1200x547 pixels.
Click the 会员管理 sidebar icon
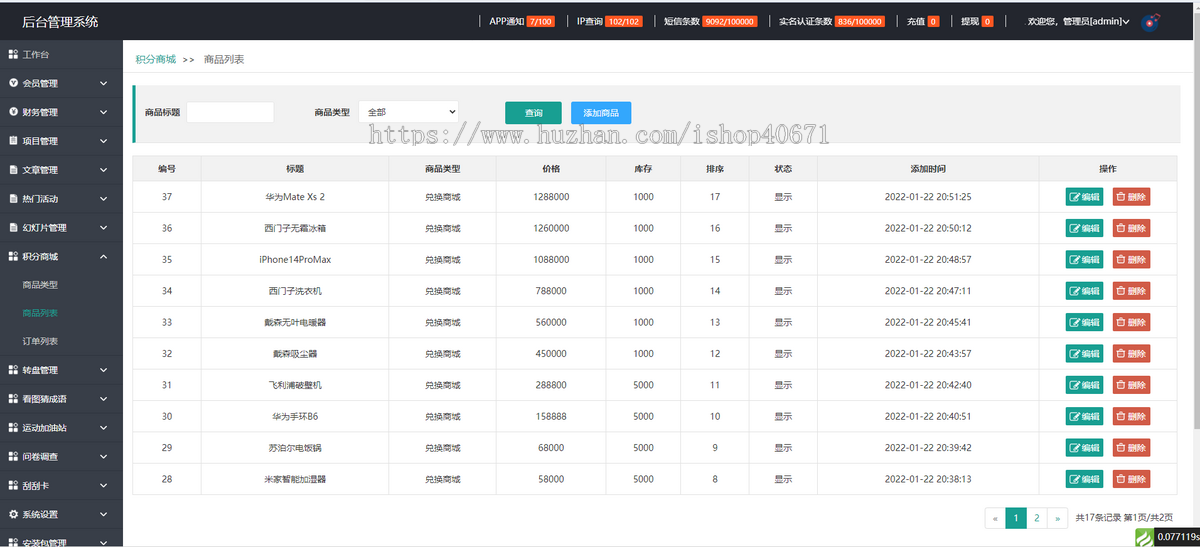click(13, 83)
